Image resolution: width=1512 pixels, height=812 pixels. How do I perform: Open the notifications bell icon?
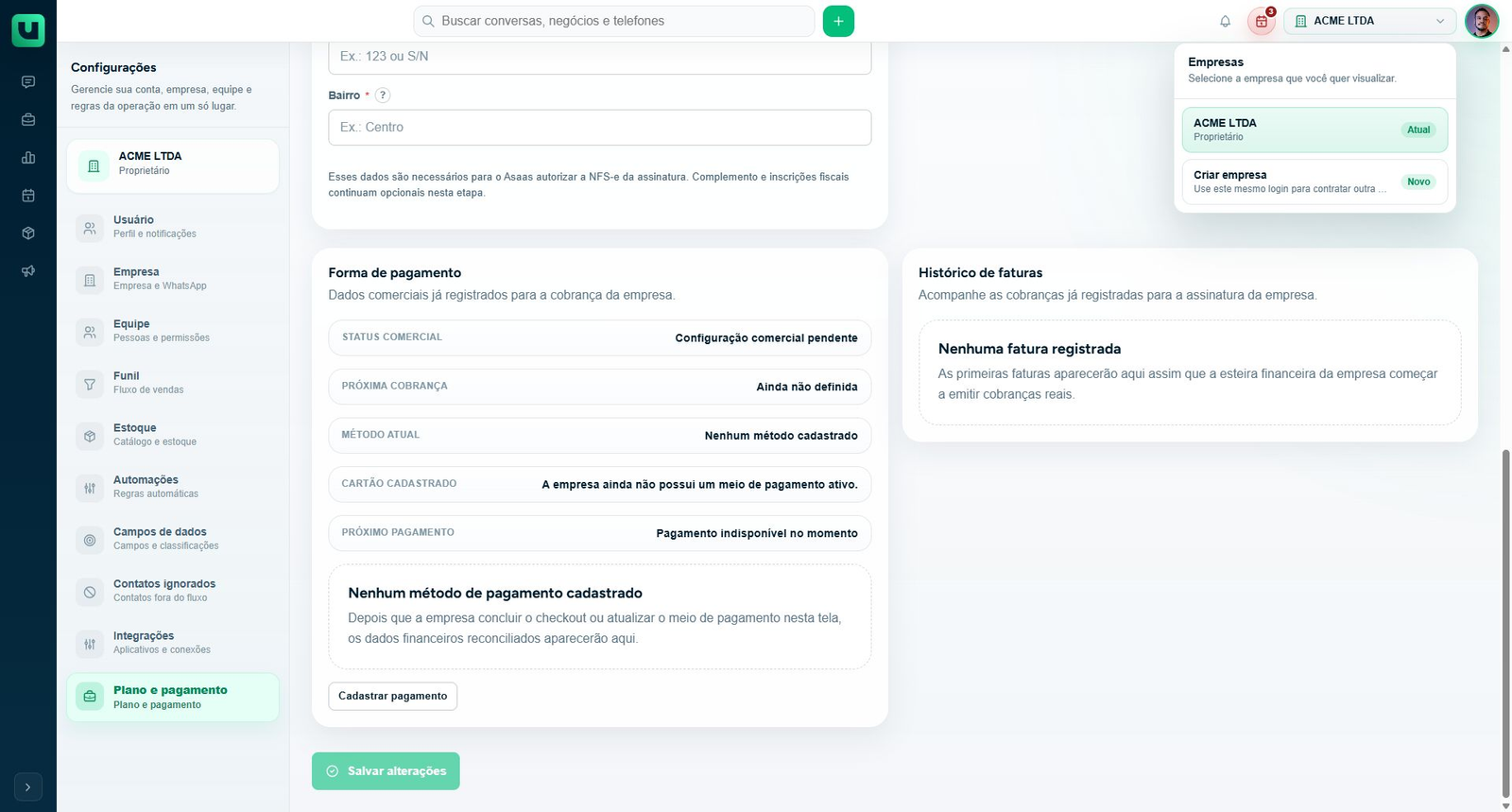point(1225,21)
